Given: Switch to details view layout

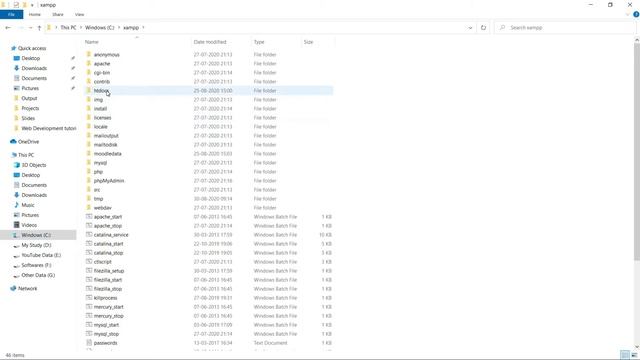Looking at the screenshot, I should [x=624, y=355].
